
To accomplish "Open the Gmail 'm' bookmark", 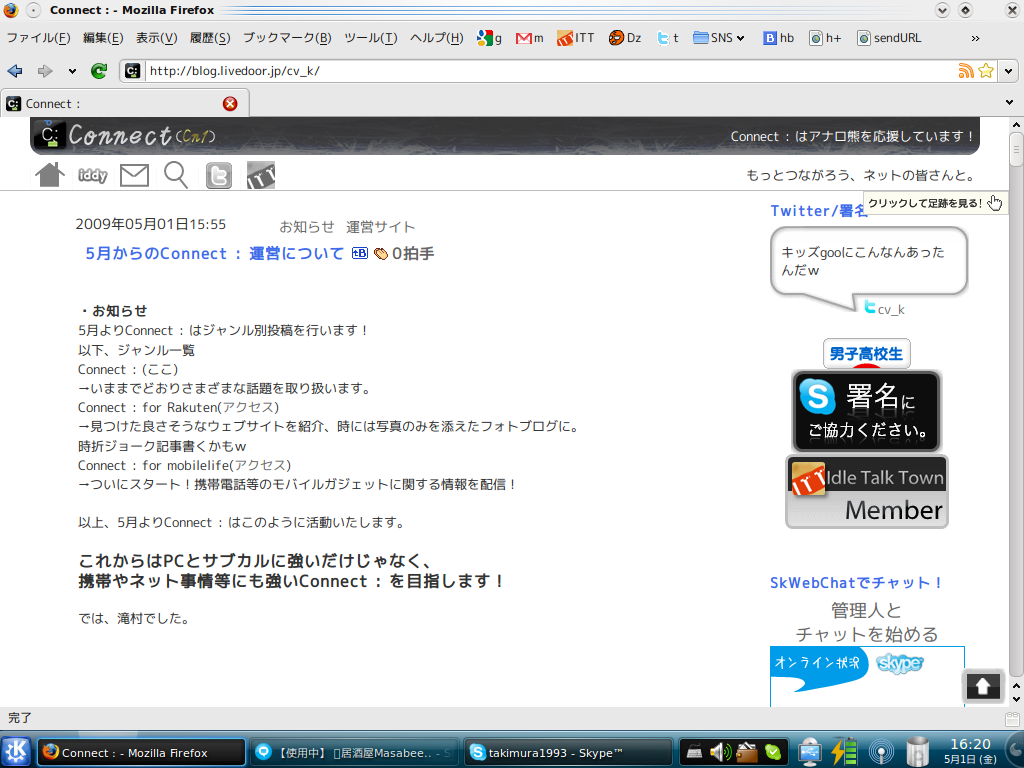I will point(530,38).
